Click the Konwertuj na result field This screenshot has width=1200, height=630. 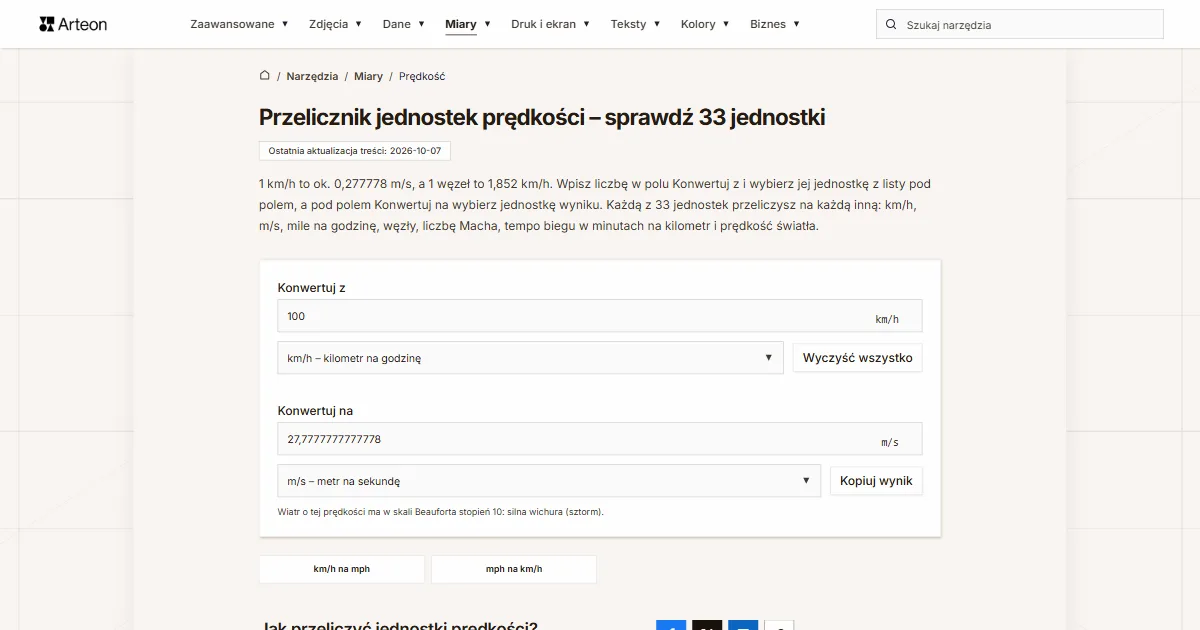pos(600,439)
